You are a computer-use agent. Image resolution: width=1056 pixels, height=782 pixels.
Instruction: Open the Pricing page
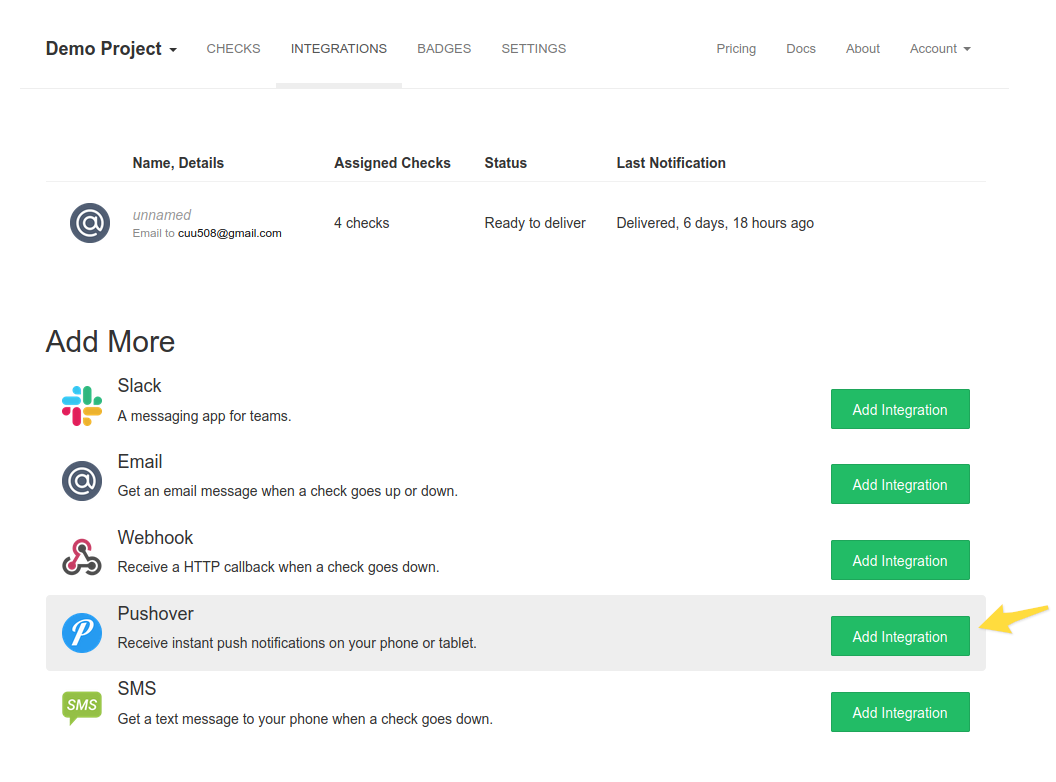pos(736,48)
